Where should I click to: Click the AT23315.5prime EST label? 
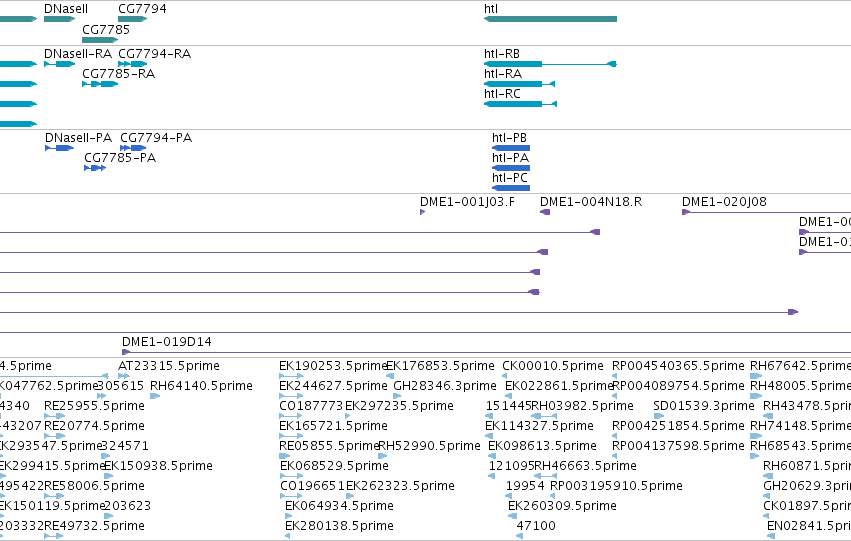[169, 366]
